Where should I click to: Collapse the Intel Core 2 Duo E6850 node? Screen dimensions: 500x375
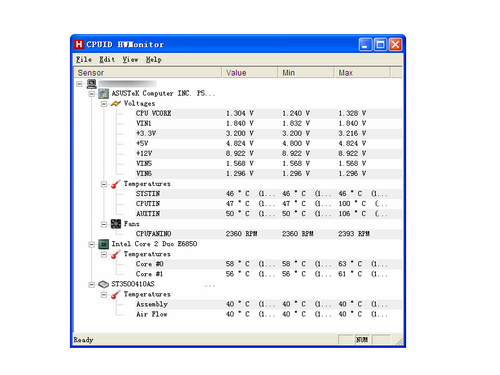92,244
